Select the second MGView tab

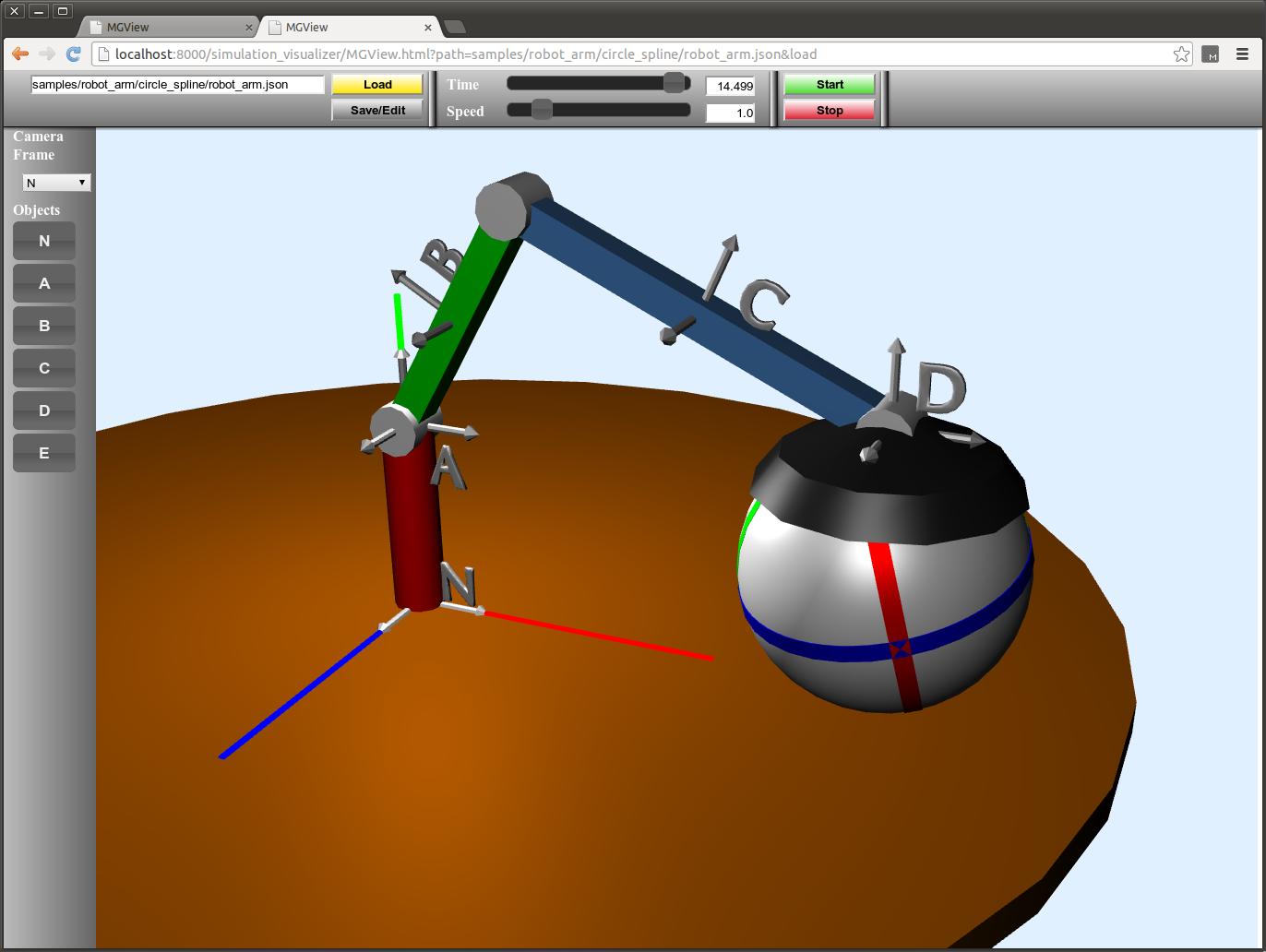349,28
